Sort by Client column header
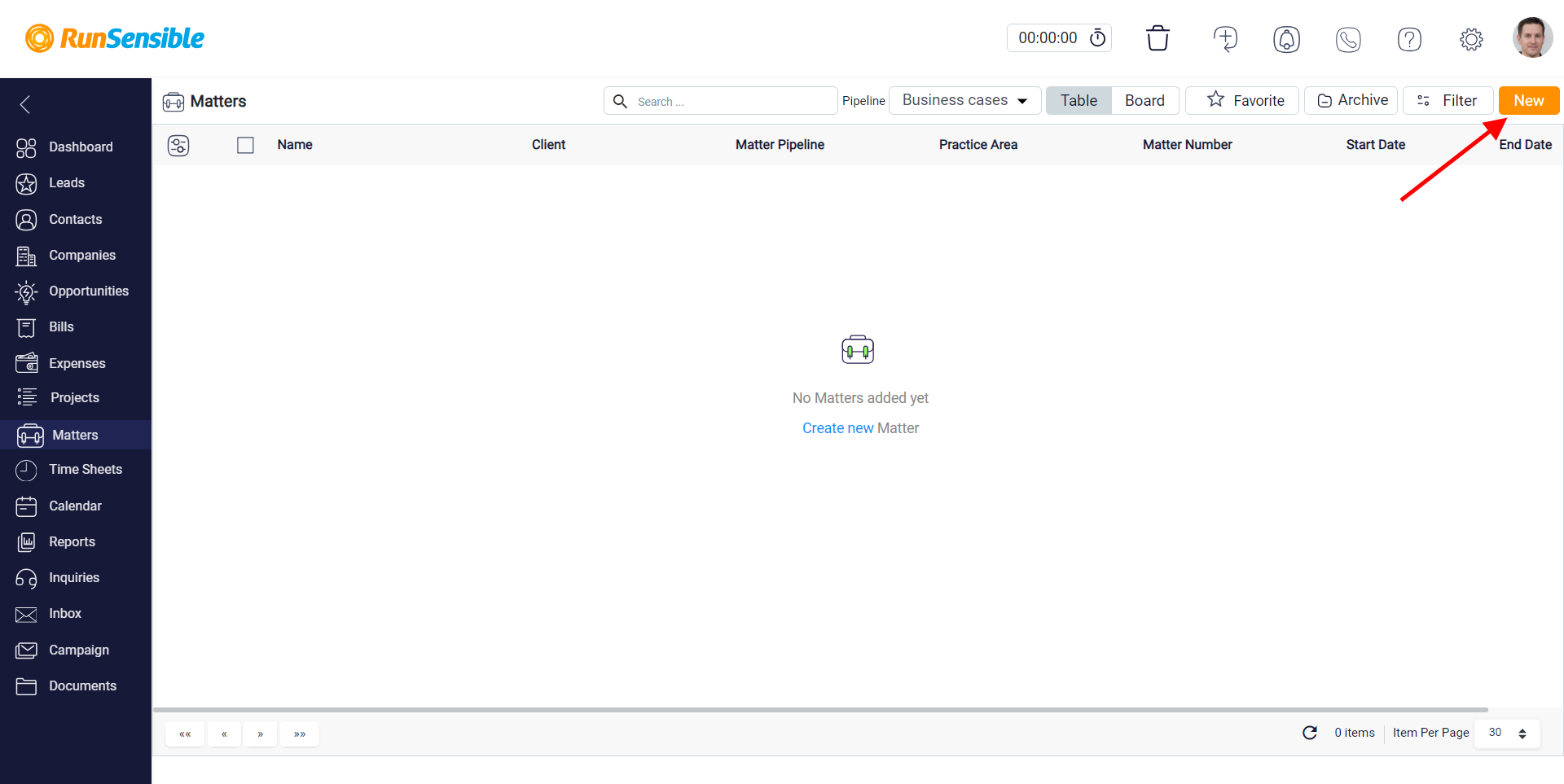The height and width of the screenshot is (784, 1564). 548,145
